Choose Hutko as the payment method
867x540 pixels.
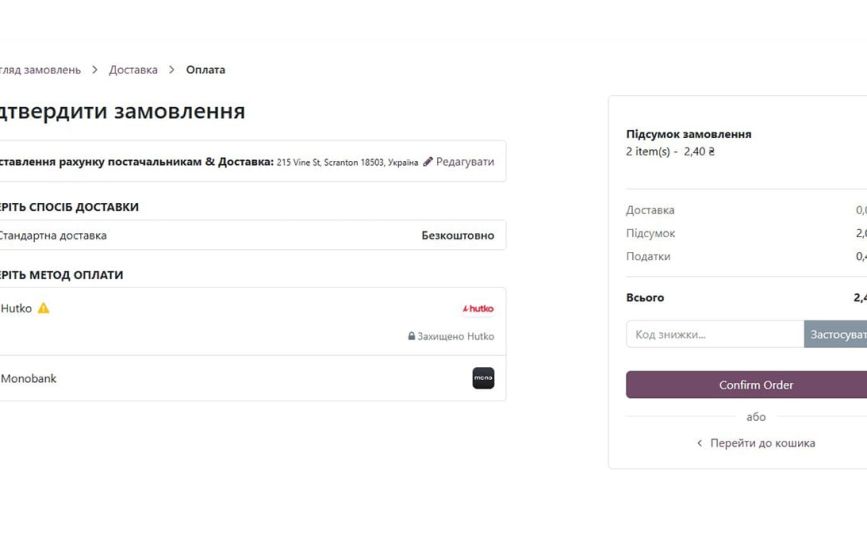click(16, 308)
